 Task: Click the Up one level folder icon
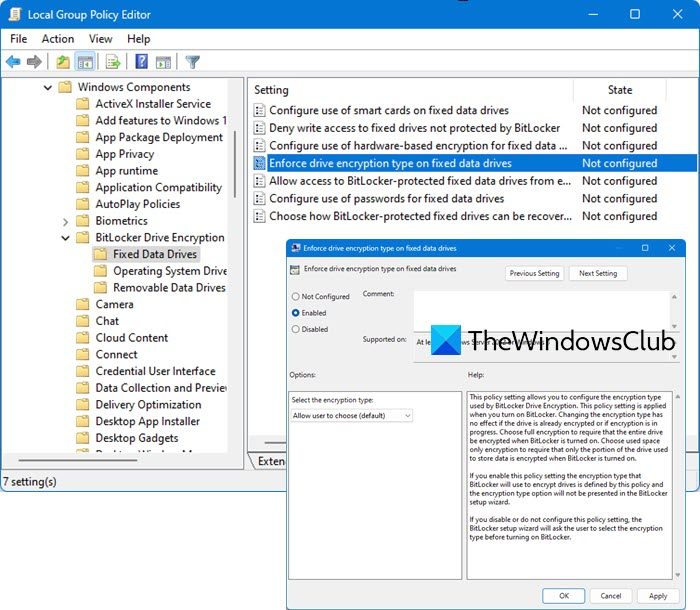[62, 62]
